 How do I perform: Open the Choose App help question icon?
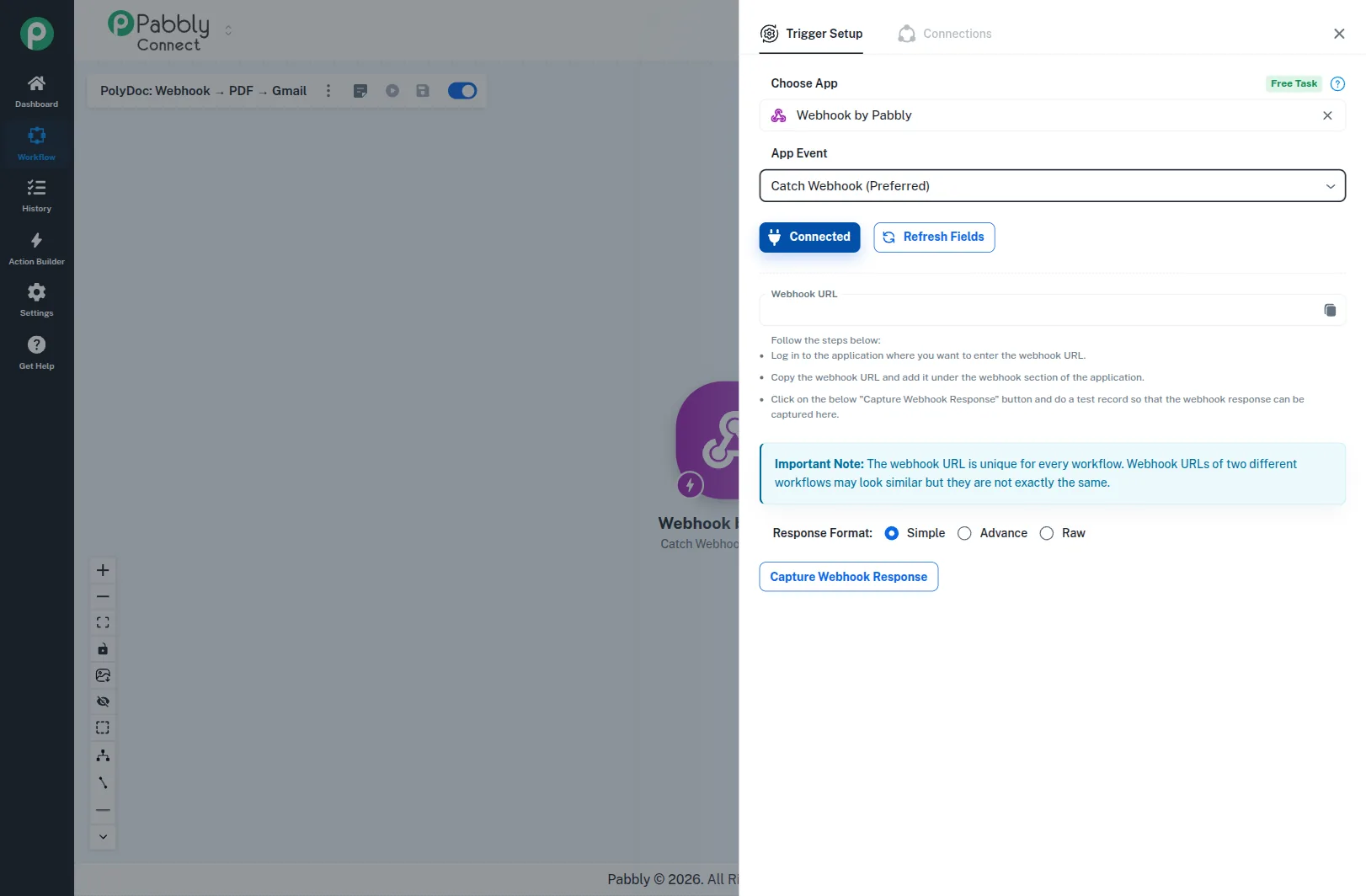pyautogui.click(x=1337, y=83)
